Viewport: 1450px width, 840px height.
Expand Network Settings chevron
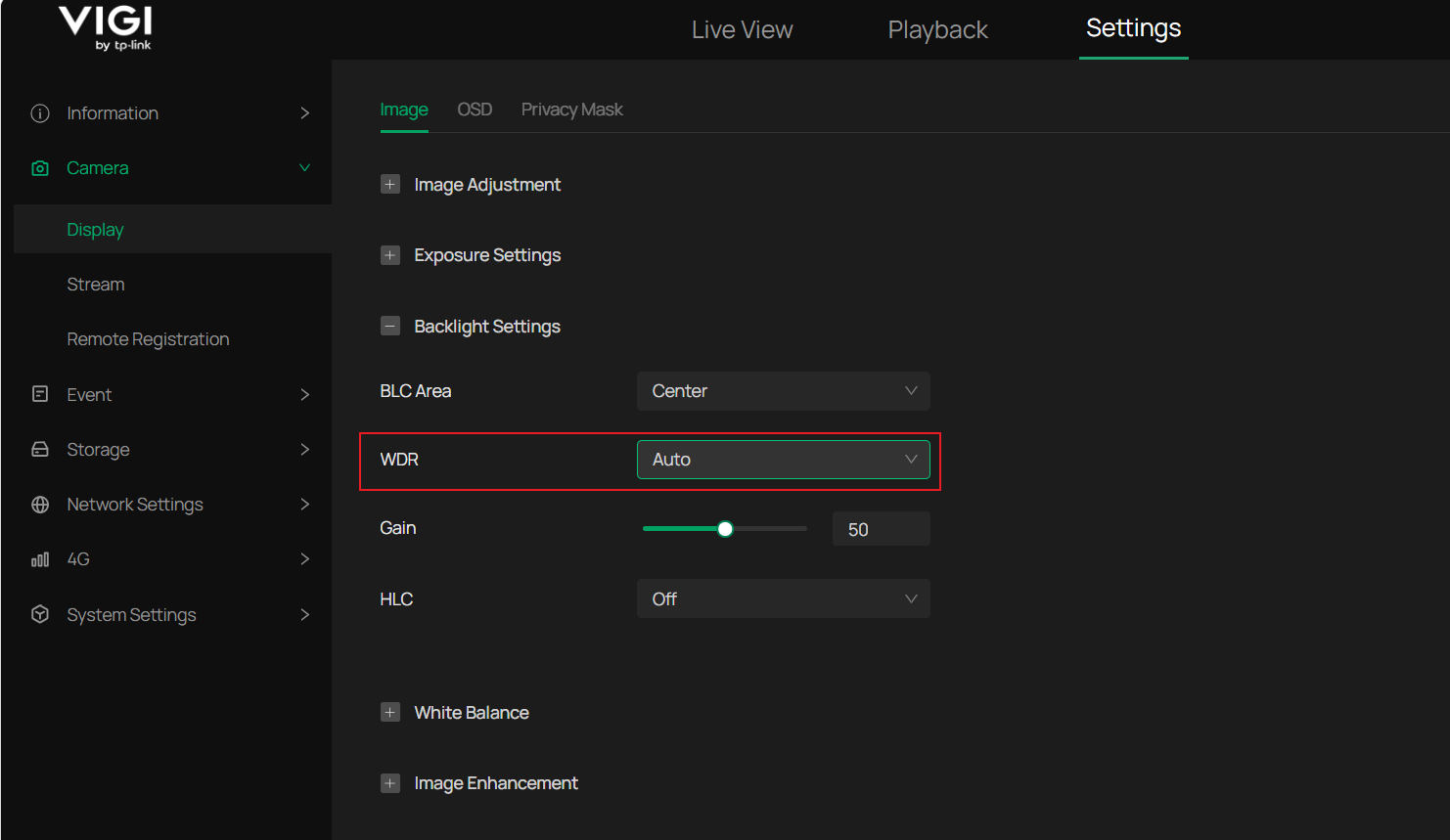(305, 505)
